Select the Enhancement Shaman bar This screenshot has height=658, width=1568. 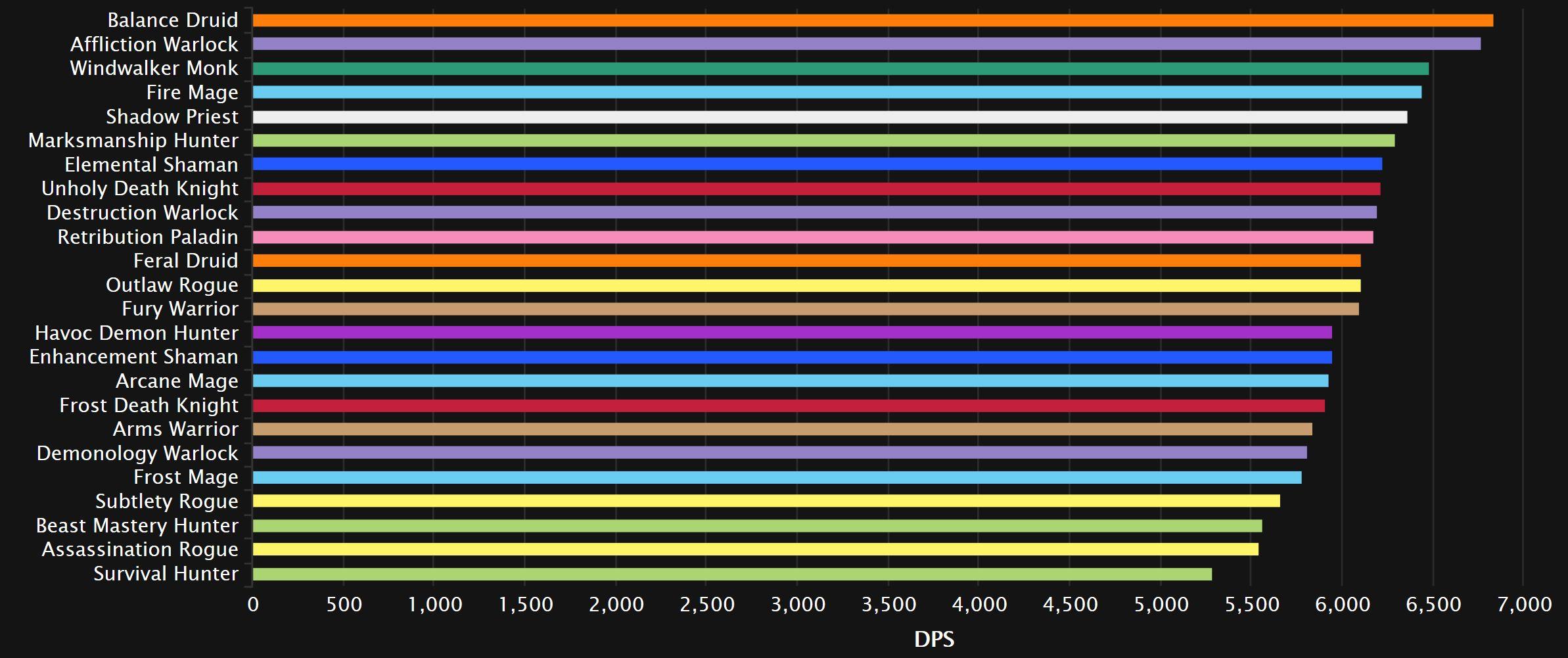click(x=793, y=357)
